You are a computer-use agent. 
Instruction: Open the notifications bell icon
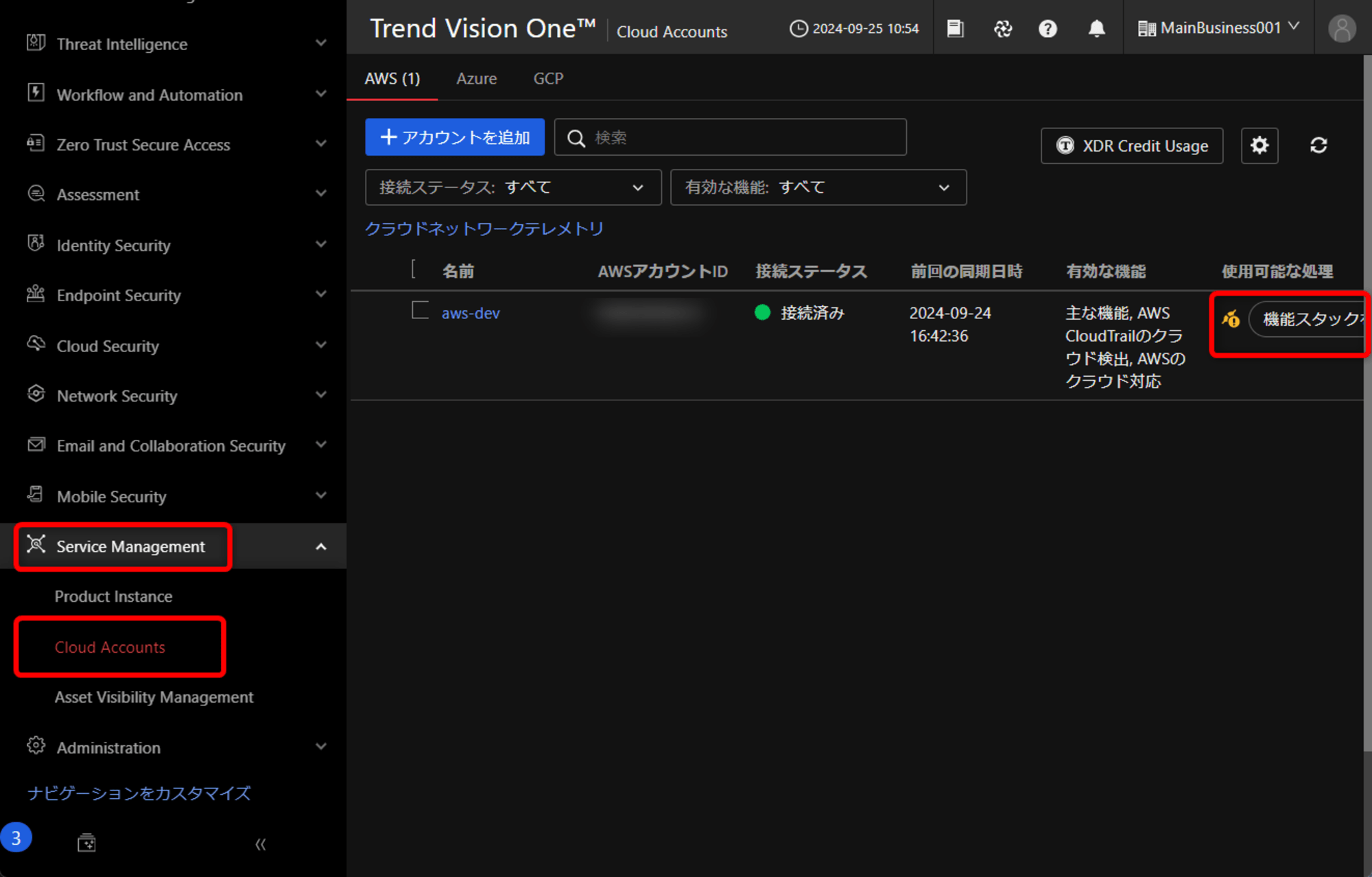pos(1096,28)
